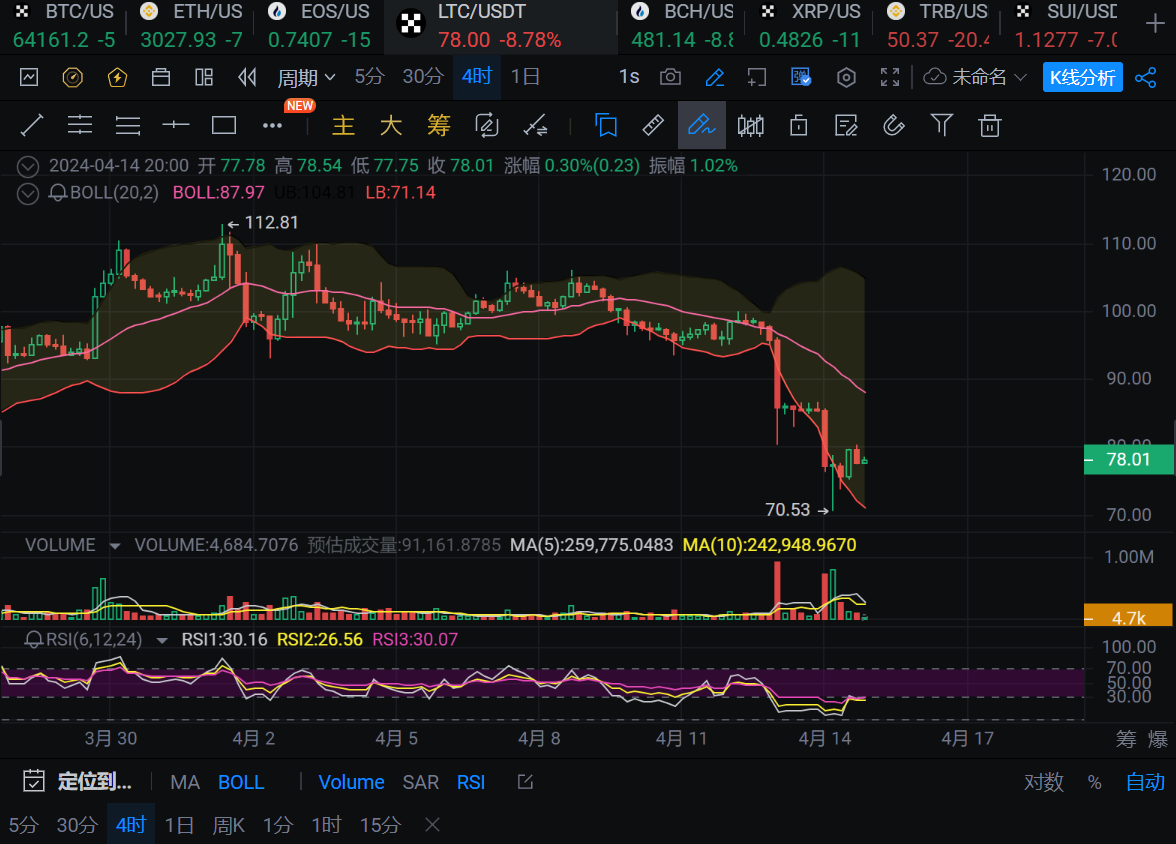Toggle the MA indicator on
Viewport: 1176px width, 844px height.
point(185,782)
